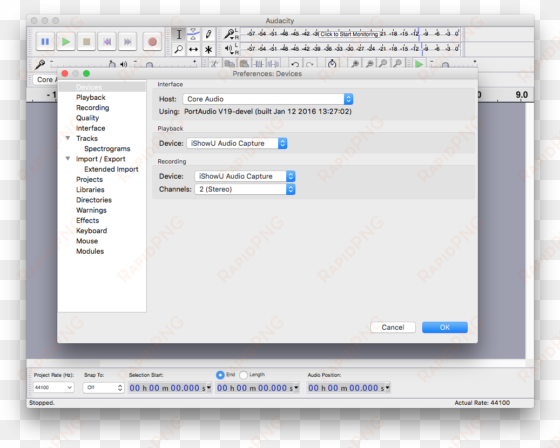Click the mixer toolbar microphone icon

[40, 65]
